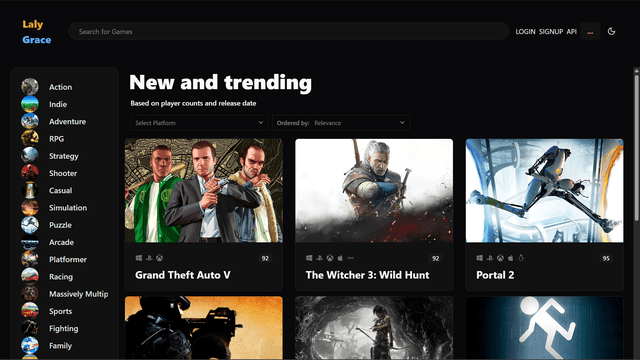Click the 92 score badge on Grand Theft Auto V
This screenshot has height=360, width=640.
point(265,258)
